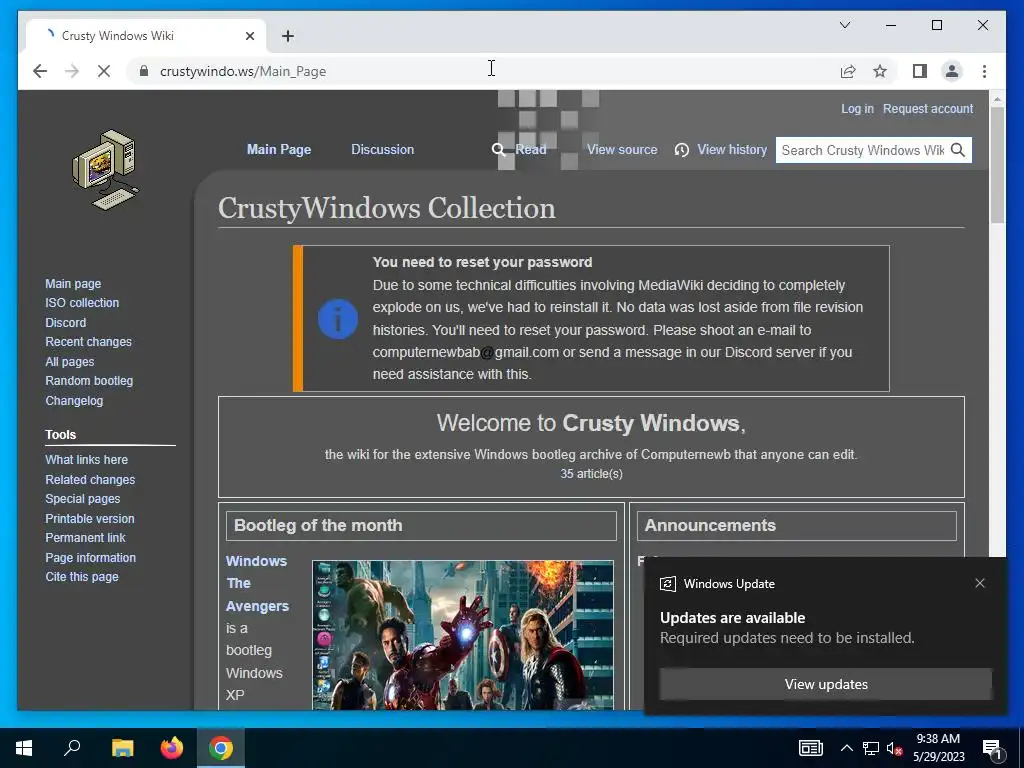Open Windows taskbar search

tap(72, 748)
